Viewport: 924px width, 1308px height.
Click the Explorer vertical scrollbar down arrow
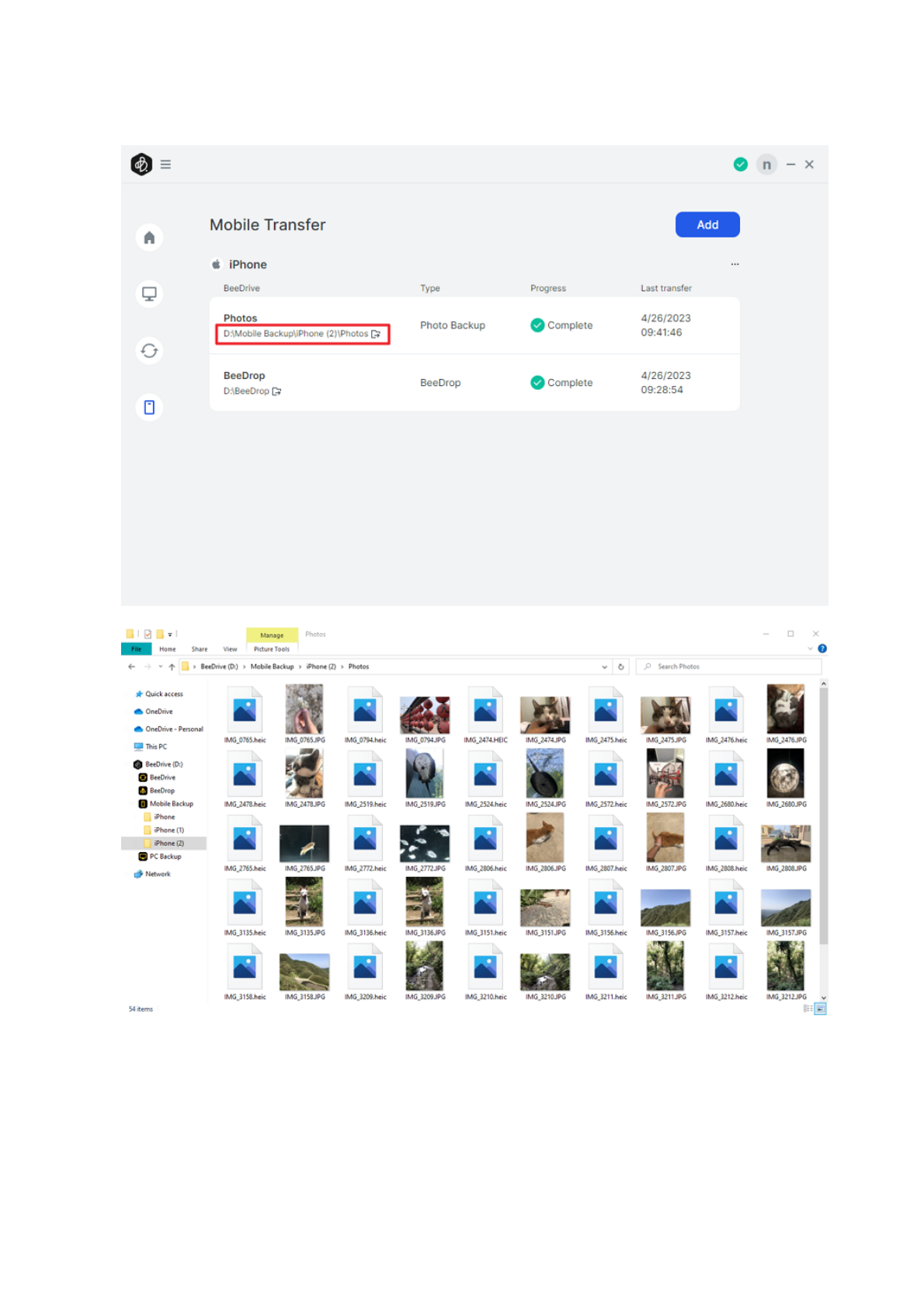pos(823,998)
